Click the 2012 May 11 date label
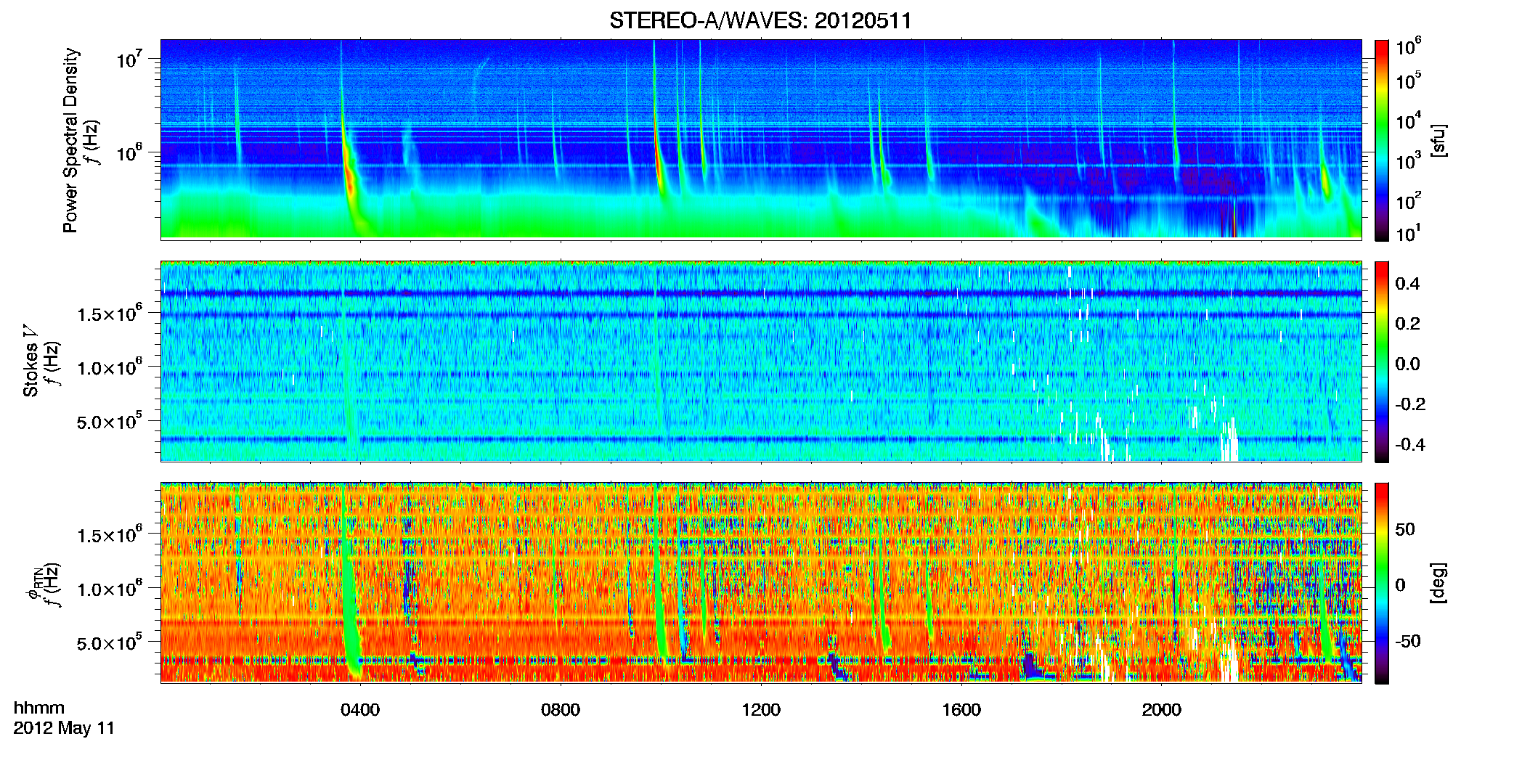 (64, 728)
